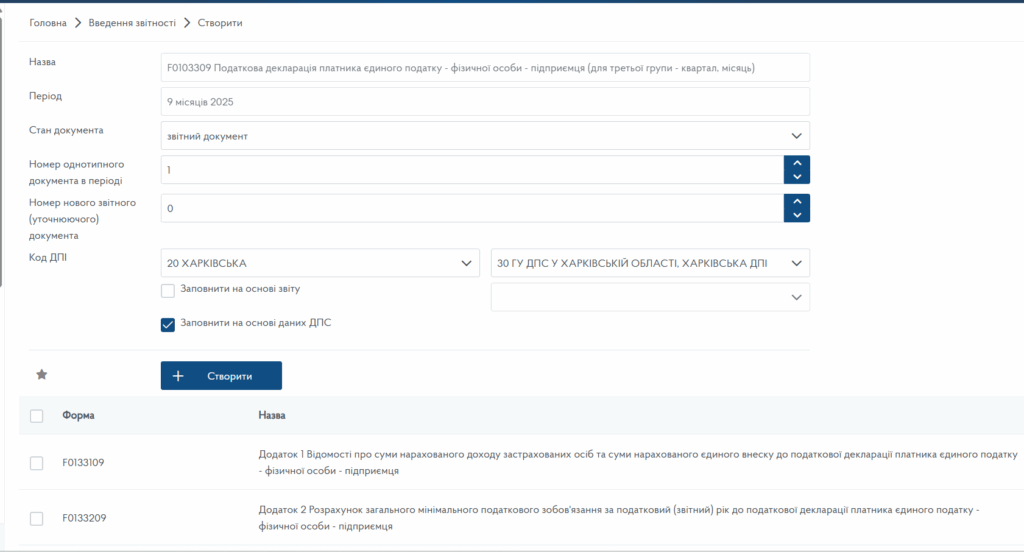Open the 'Стан документа' dropdown
The height and width of the screenshot is (552, 1024).
485,136
